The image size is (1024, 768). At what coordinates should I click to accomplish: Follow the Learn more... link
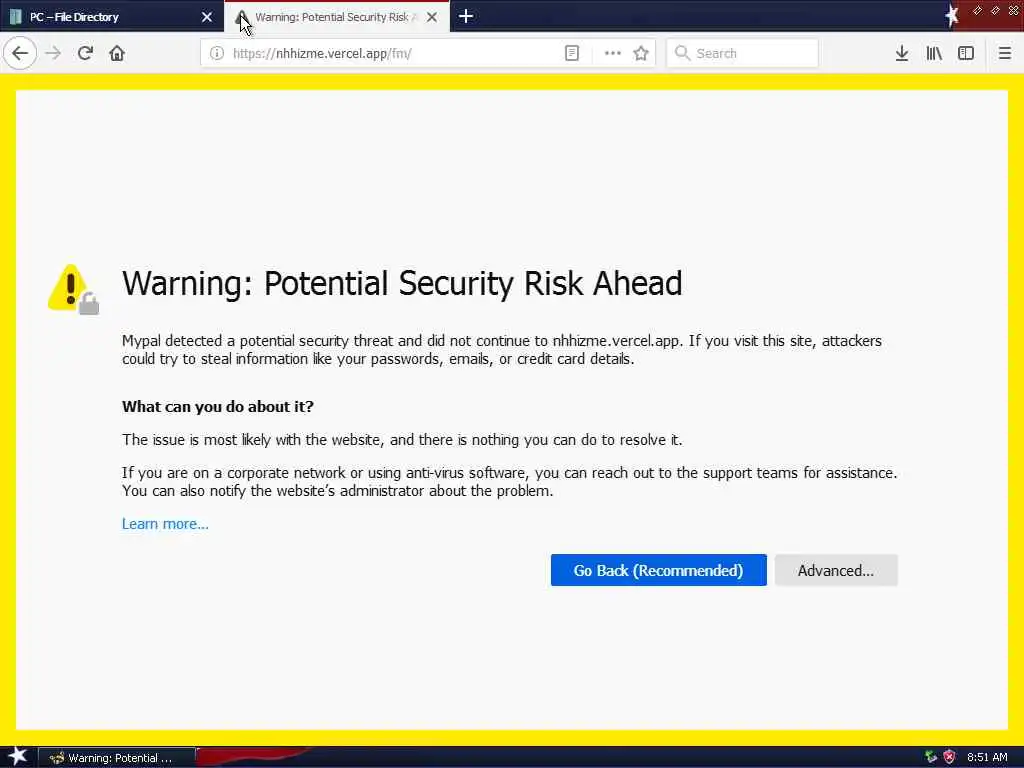pyautogui.click(x=165, y=524)
